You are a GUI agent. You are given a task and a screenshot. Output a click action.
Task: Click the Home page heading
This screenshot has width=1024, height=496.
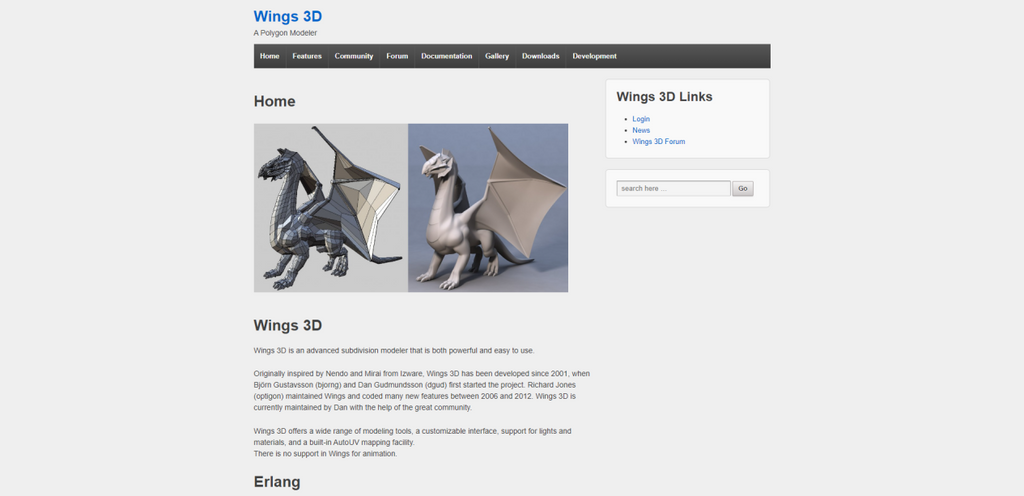pos(274,101)
